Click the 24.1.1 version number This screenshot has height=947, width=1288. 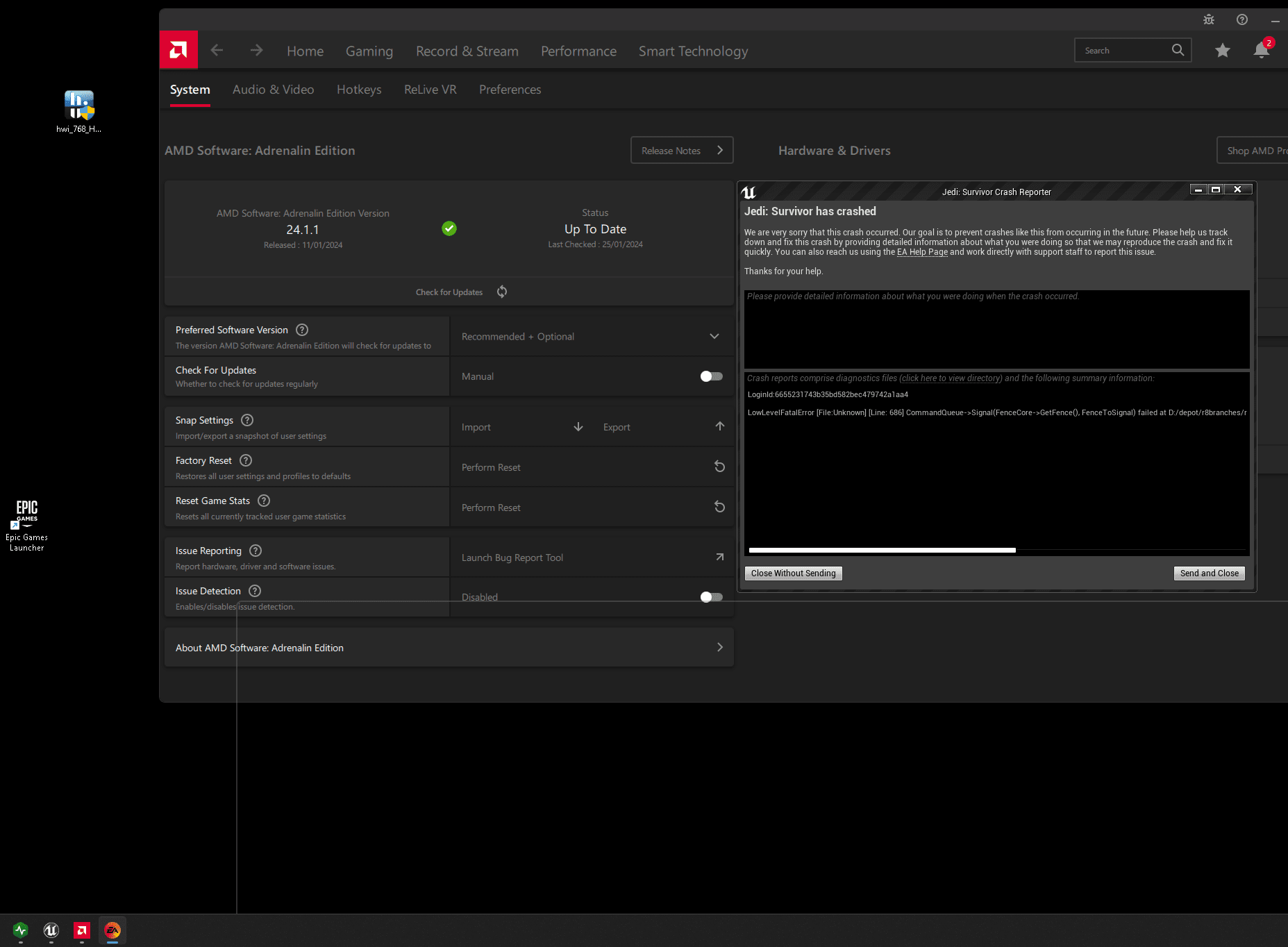click(303, 229)
